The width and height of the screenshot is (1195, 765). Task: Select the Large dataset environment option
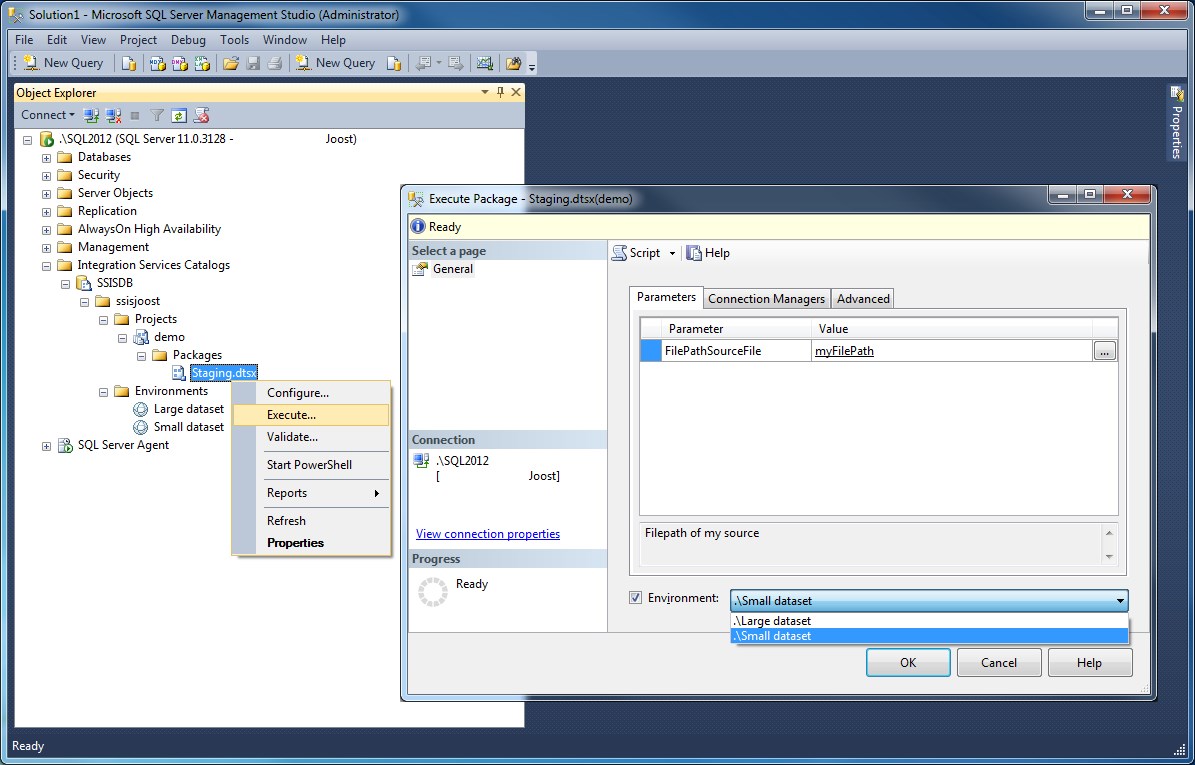coord(790,620)
